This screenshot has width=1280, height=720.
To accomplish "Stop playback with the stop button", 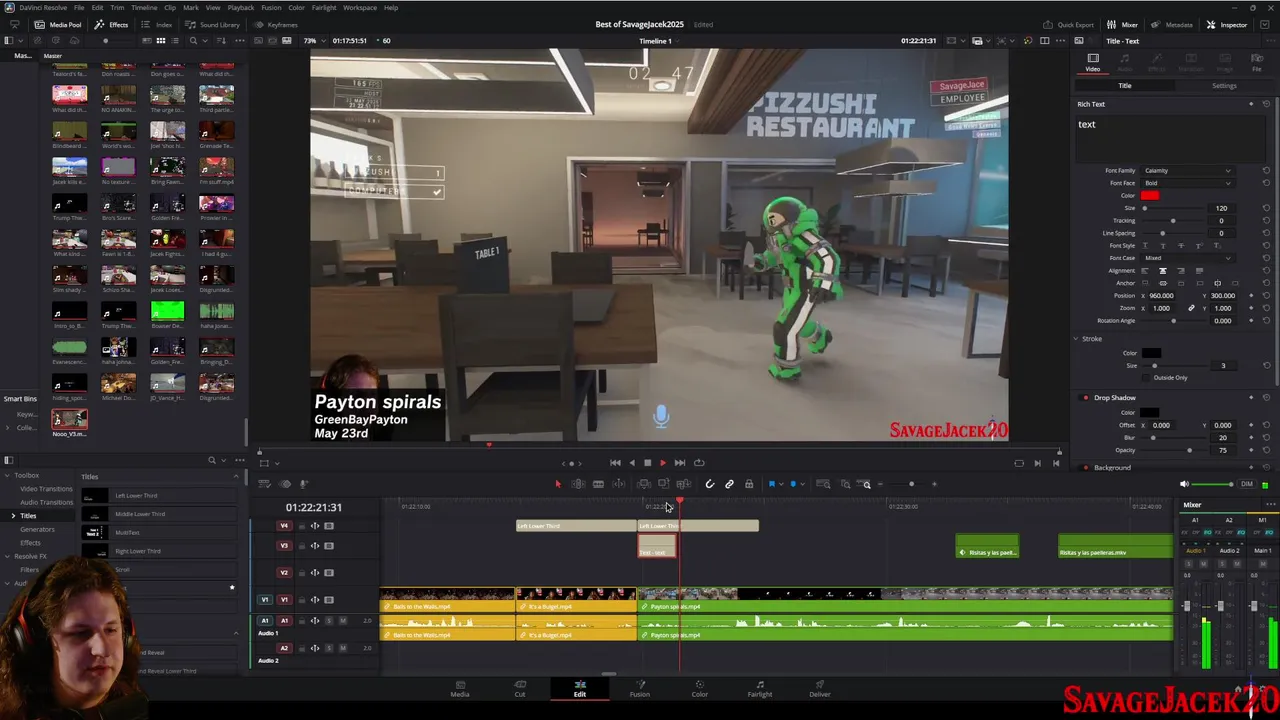I will 647,463.
